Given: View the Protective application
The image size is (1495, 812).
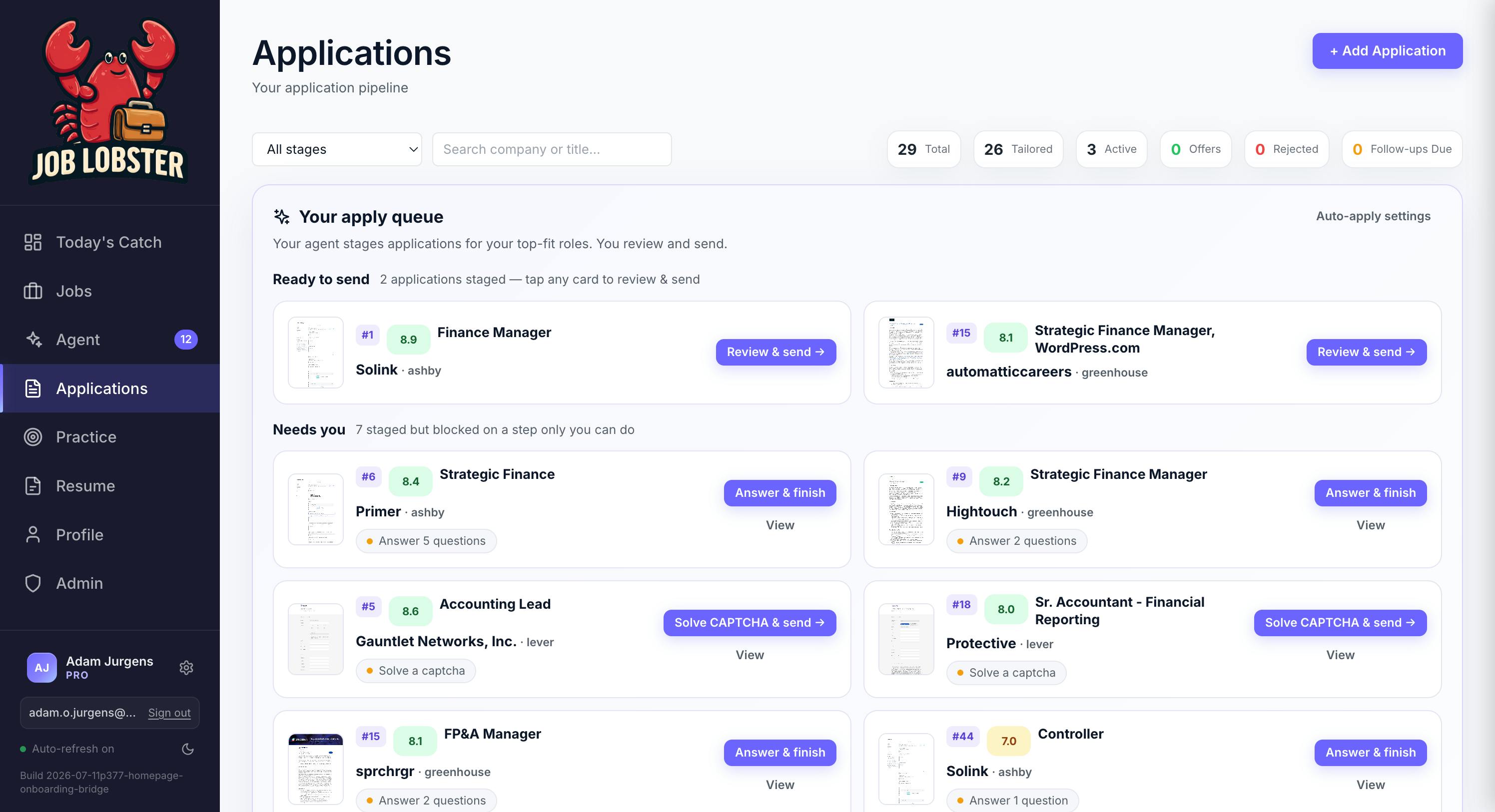Looking at the screenshot, I should 1340,655.
